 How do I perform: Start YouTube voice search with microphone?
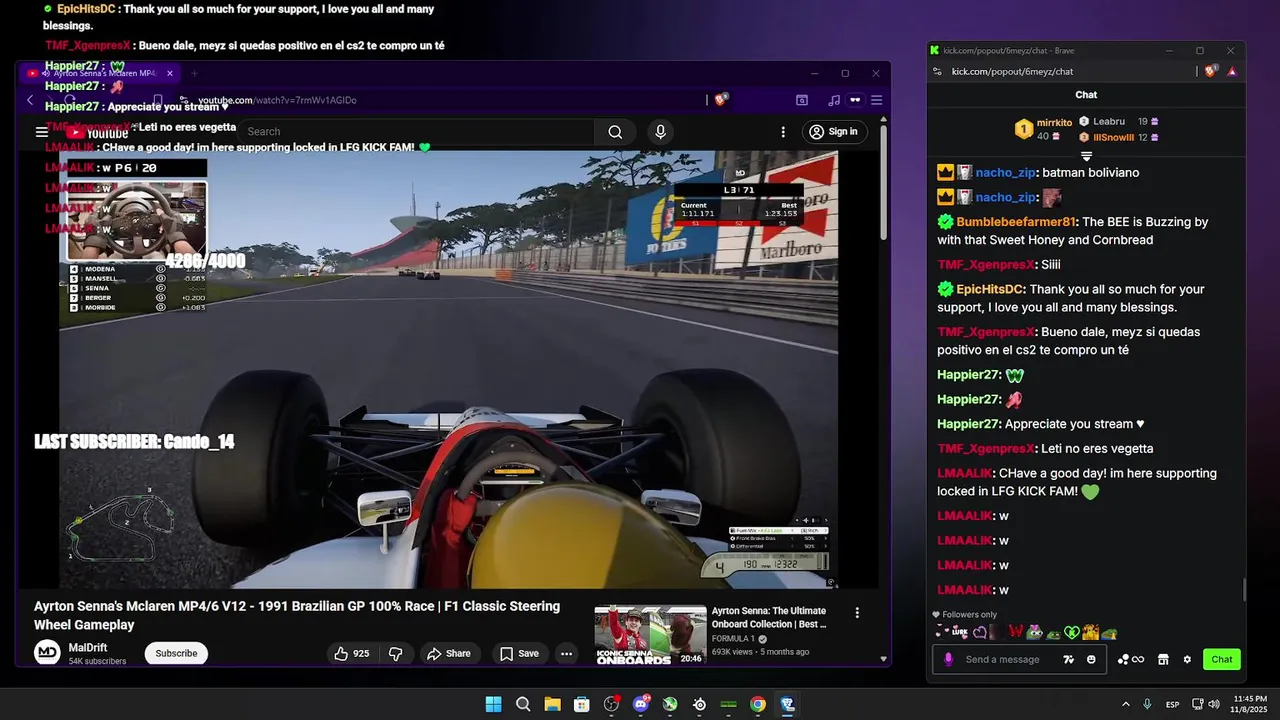[660, 132]
